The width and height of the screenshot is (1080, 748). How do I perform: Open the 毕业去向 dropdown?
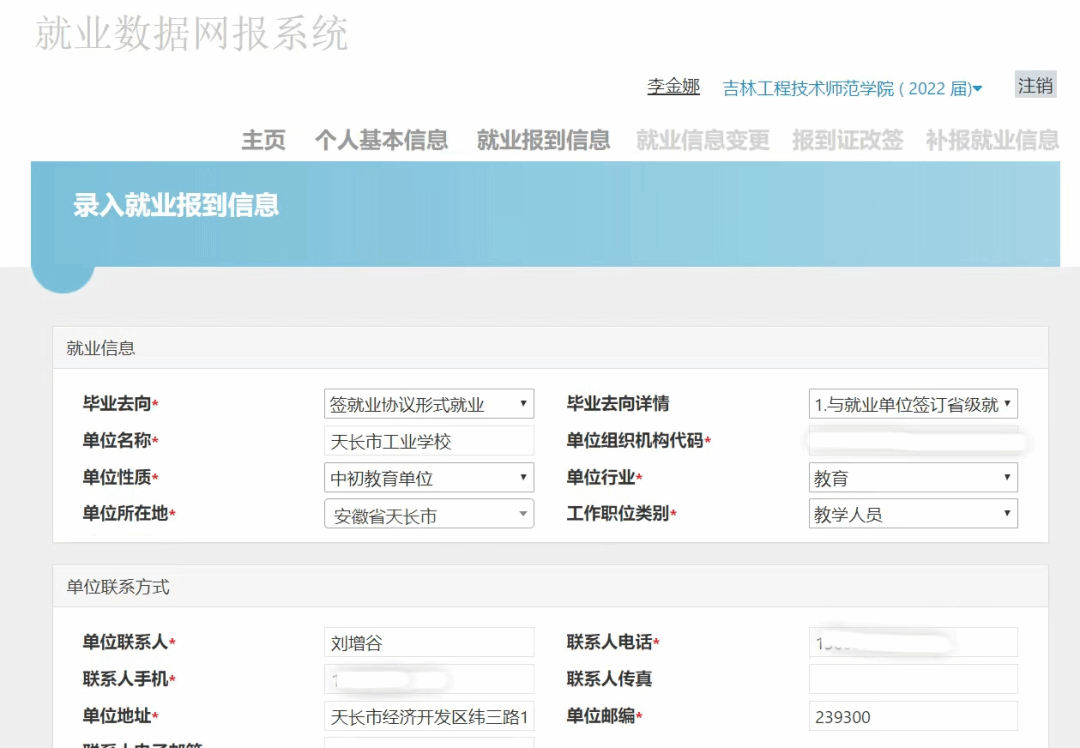pos(429,404)
